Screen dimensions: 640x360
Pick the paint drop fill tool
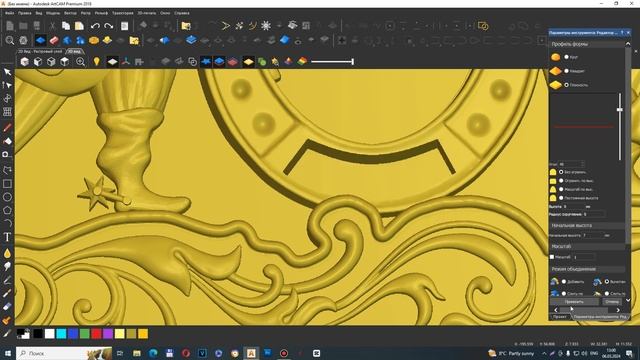[x=7, y=253]
